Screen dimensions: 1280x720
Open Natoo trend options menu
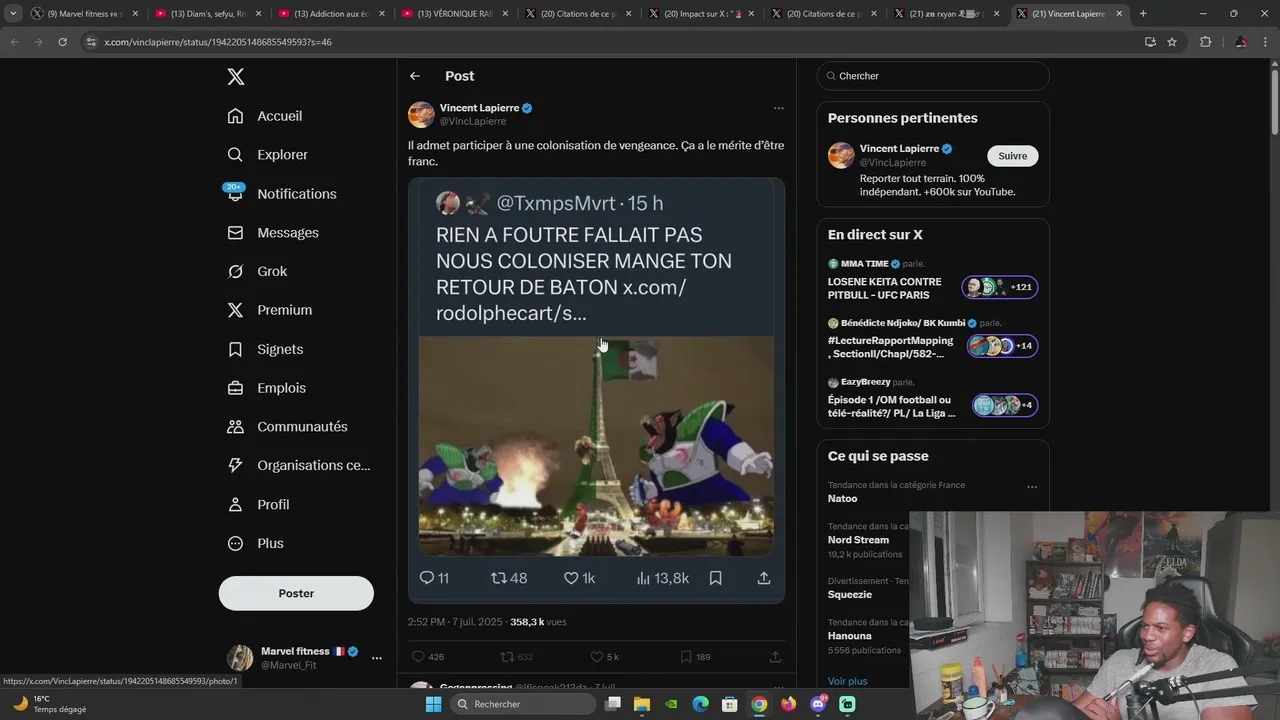pos(1032,487)
